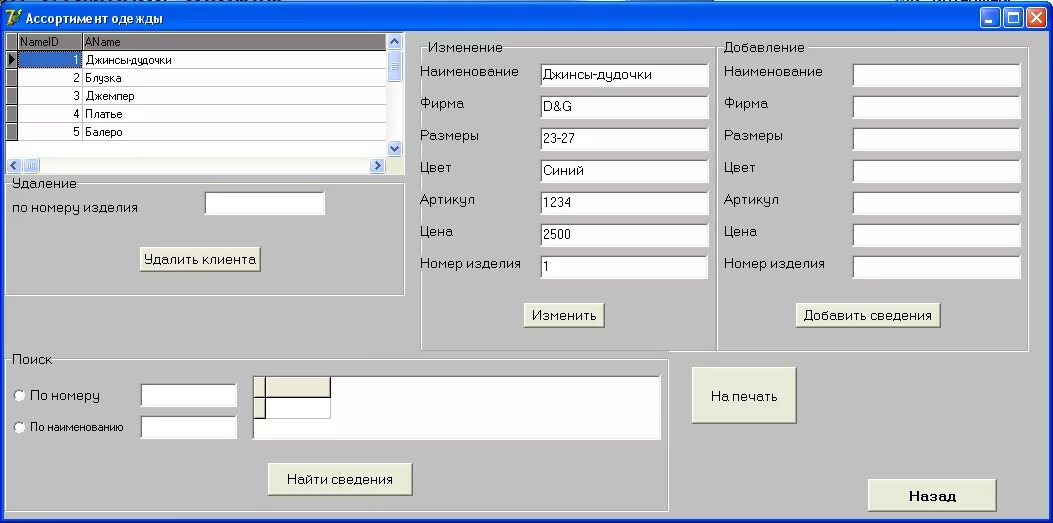This screenshot has width=1053, height=523.
Task: Click the "AName" column header
Action: pos(234,42)
